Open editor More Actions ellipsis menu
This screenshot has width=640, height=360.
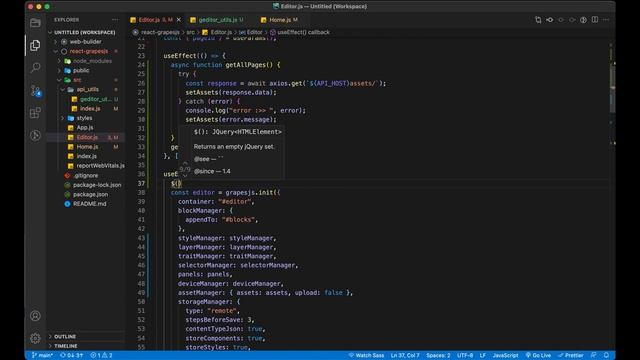606,20
